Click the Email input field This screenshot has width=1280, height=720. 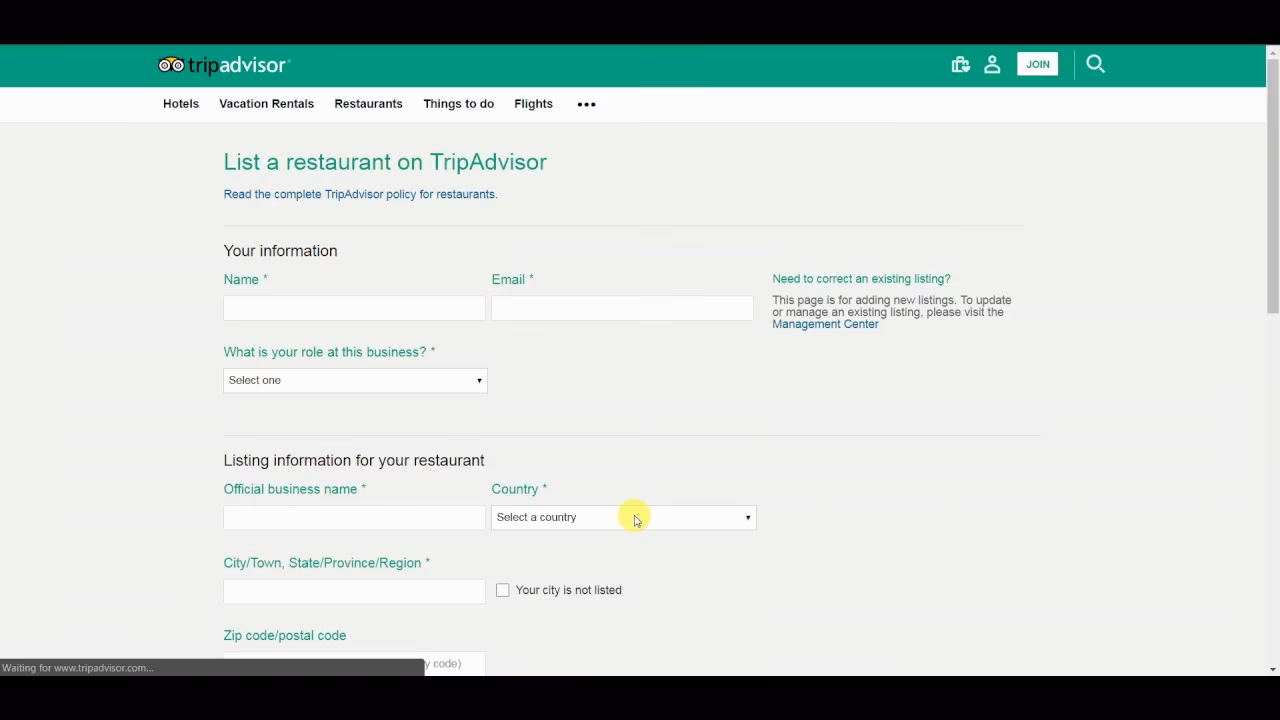point(622,308)
